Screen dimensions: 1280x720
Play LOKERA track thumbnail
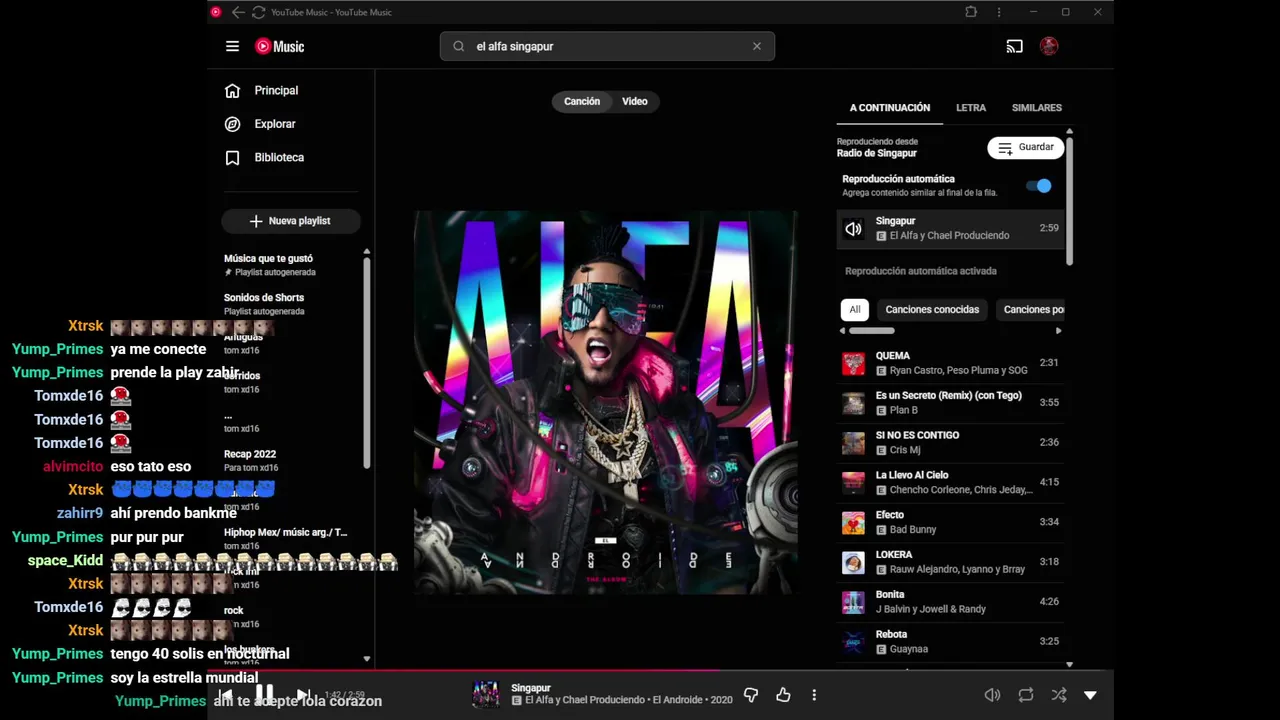853,562
